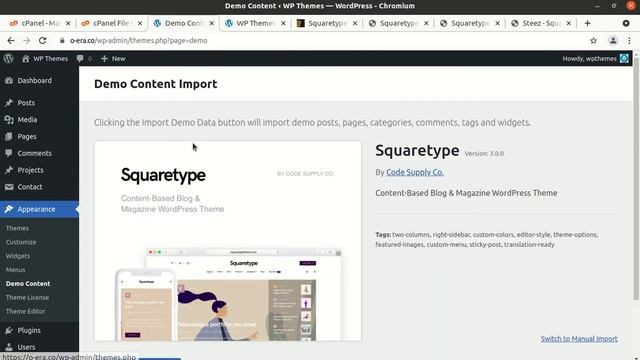Viewport: 640px width, 360px height.
Task: Open the comments bubble in admin bar
Action: pos(80,59)
